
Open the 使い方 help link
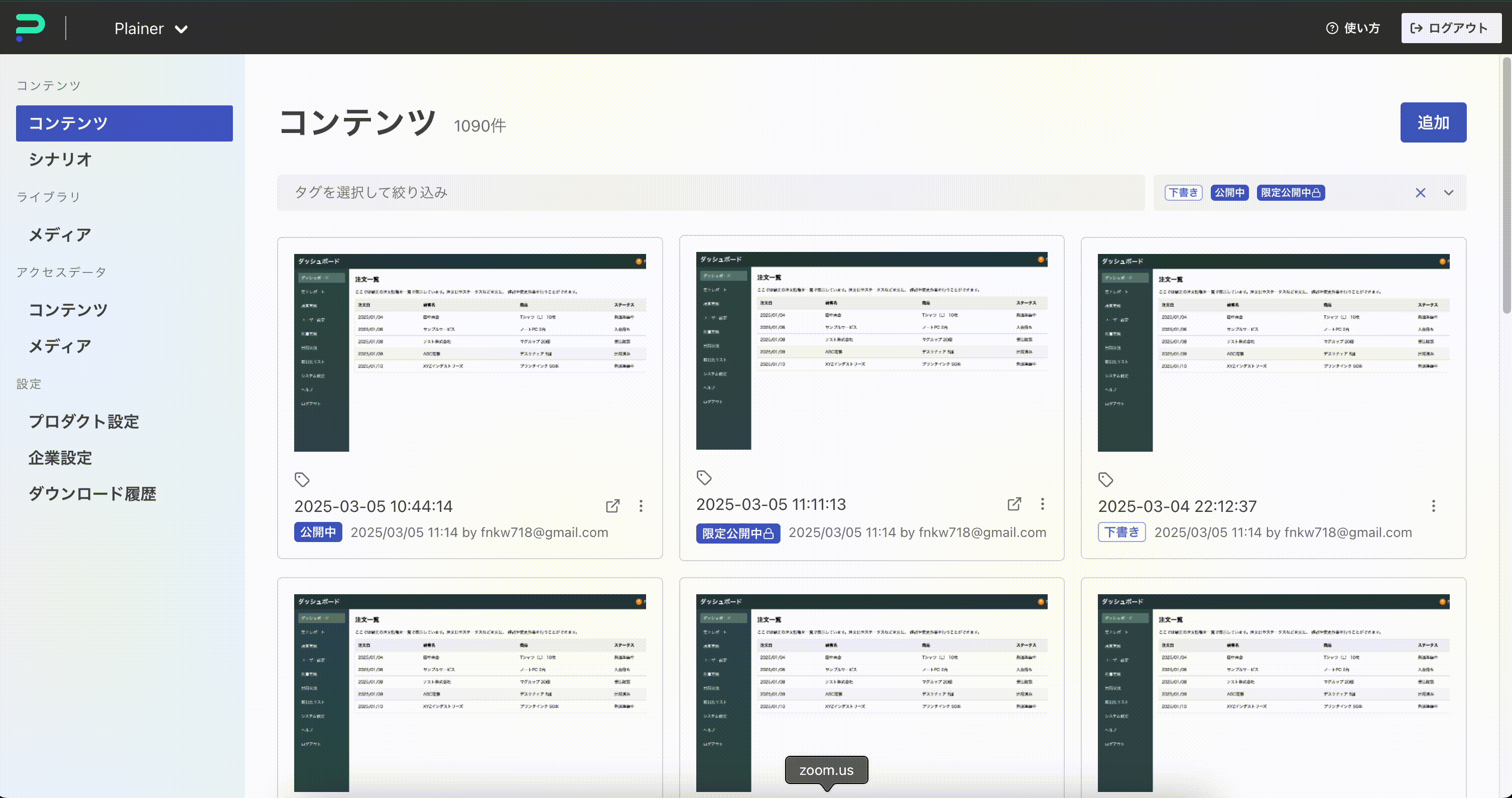pyautogui.click(x=1353, y=28)
